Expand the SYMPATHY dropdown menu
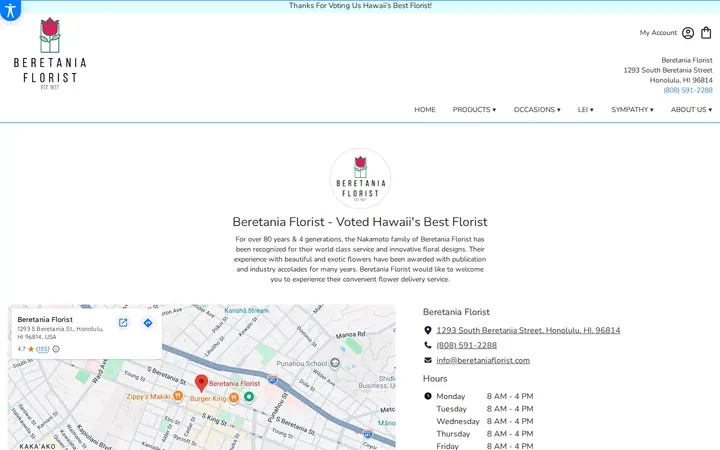 [x=632, y=110]
